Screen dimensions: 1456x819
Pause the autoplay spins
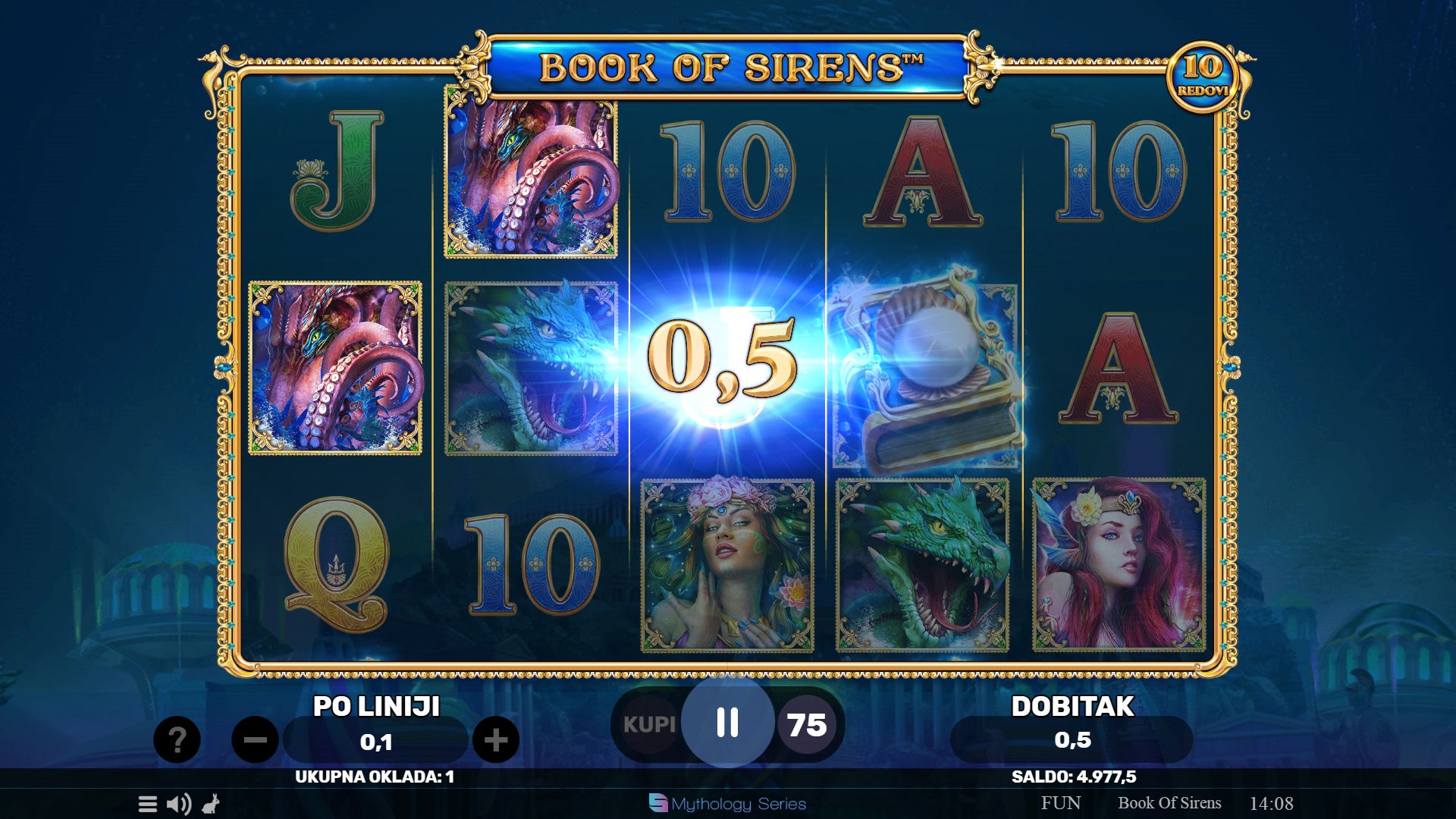tap(728, 722)
